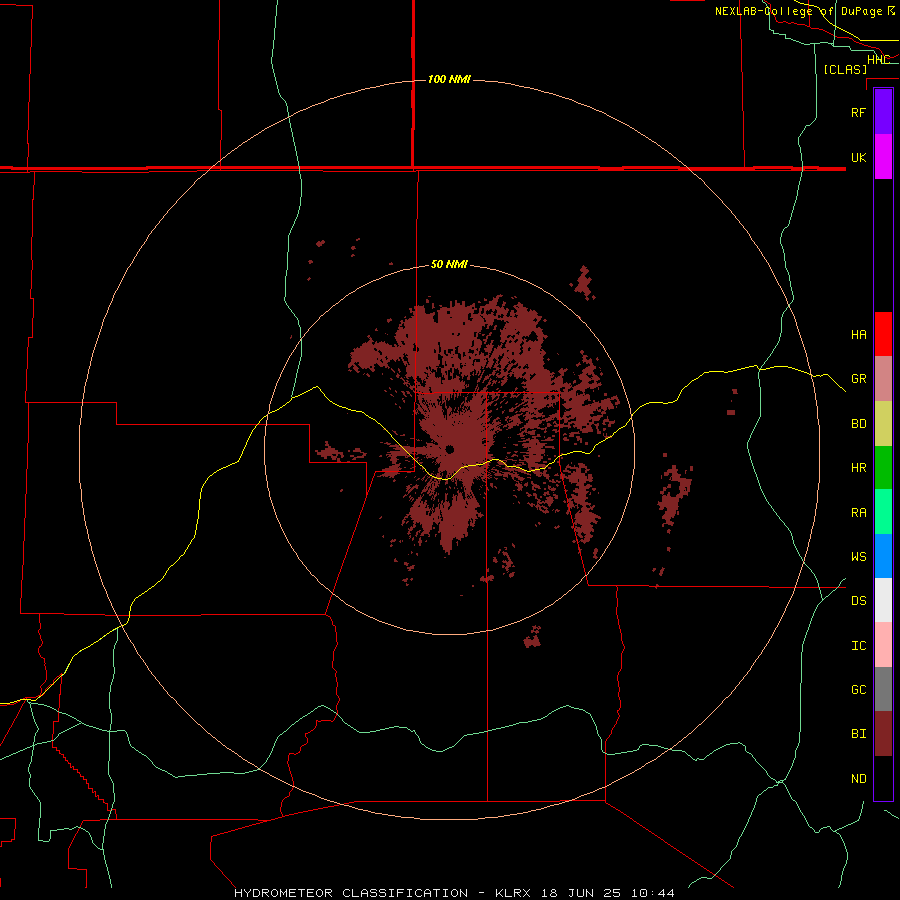Click the 'WS' legend label
Image resolution: width=900 pixels, height=900 pixels.
(x=858, y=557)
